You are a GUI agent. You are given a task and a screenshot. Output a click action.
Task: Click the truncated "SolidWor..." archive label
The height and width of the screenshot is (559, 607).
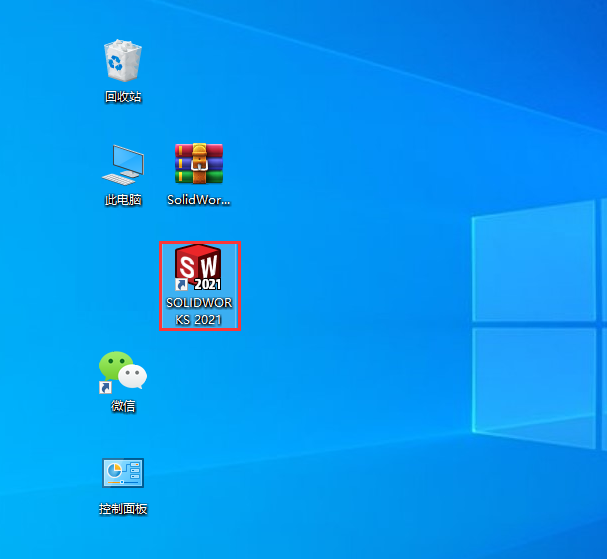[199, 200]
